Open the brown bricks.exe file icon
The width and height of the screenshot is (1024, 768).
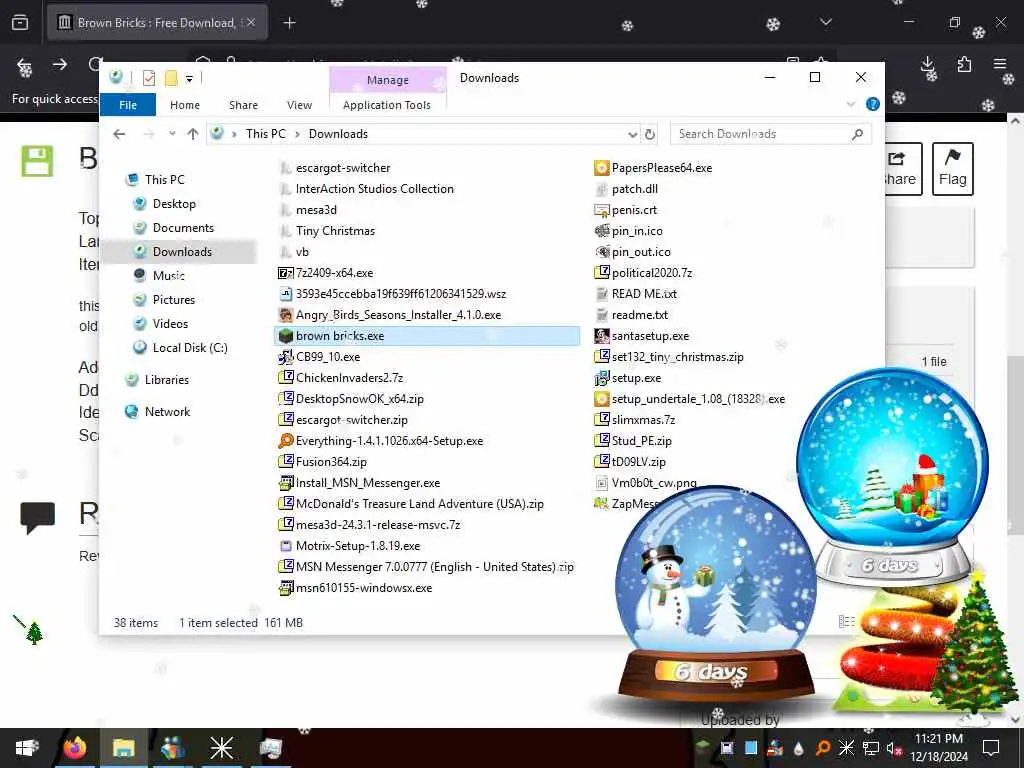[285, 336]
